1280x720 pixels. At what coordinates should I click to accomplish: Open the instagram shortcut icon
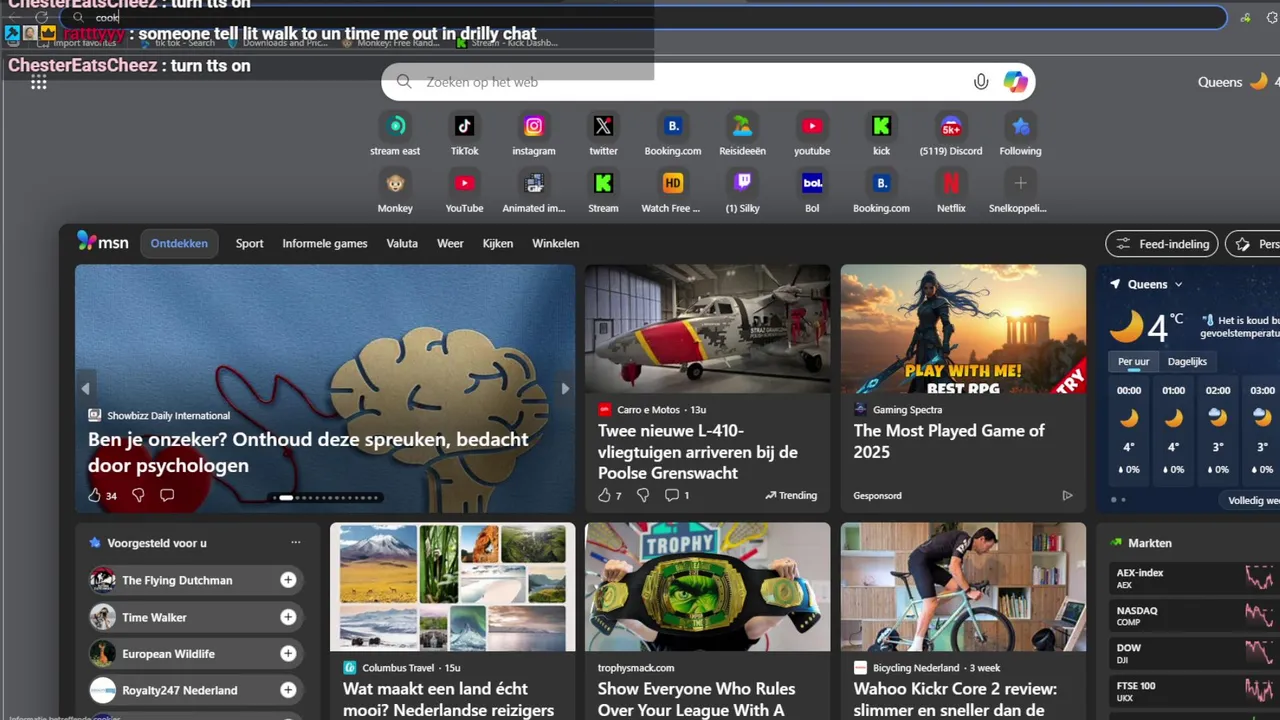534,126
